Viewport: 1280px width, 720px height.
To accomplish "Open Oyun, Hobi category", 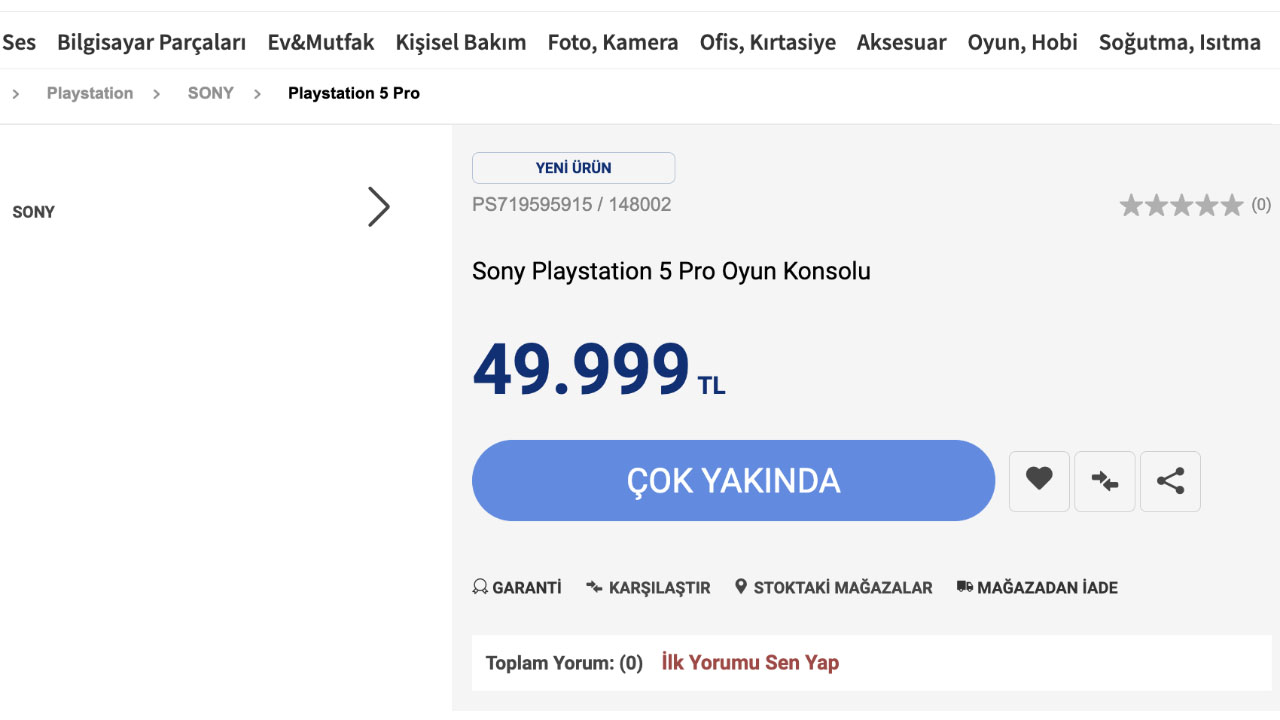I will [x=1023, y=42].
